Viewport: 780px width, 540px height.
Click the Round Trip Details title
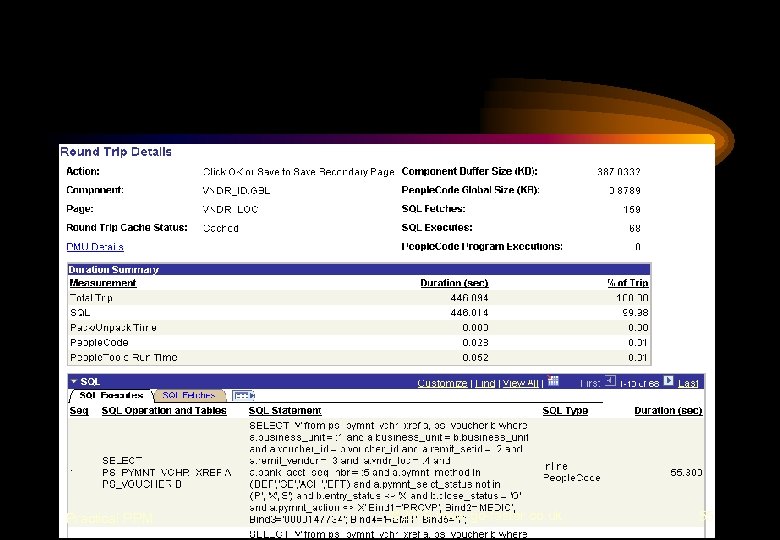pyautogui.click(x=116, y=152)
